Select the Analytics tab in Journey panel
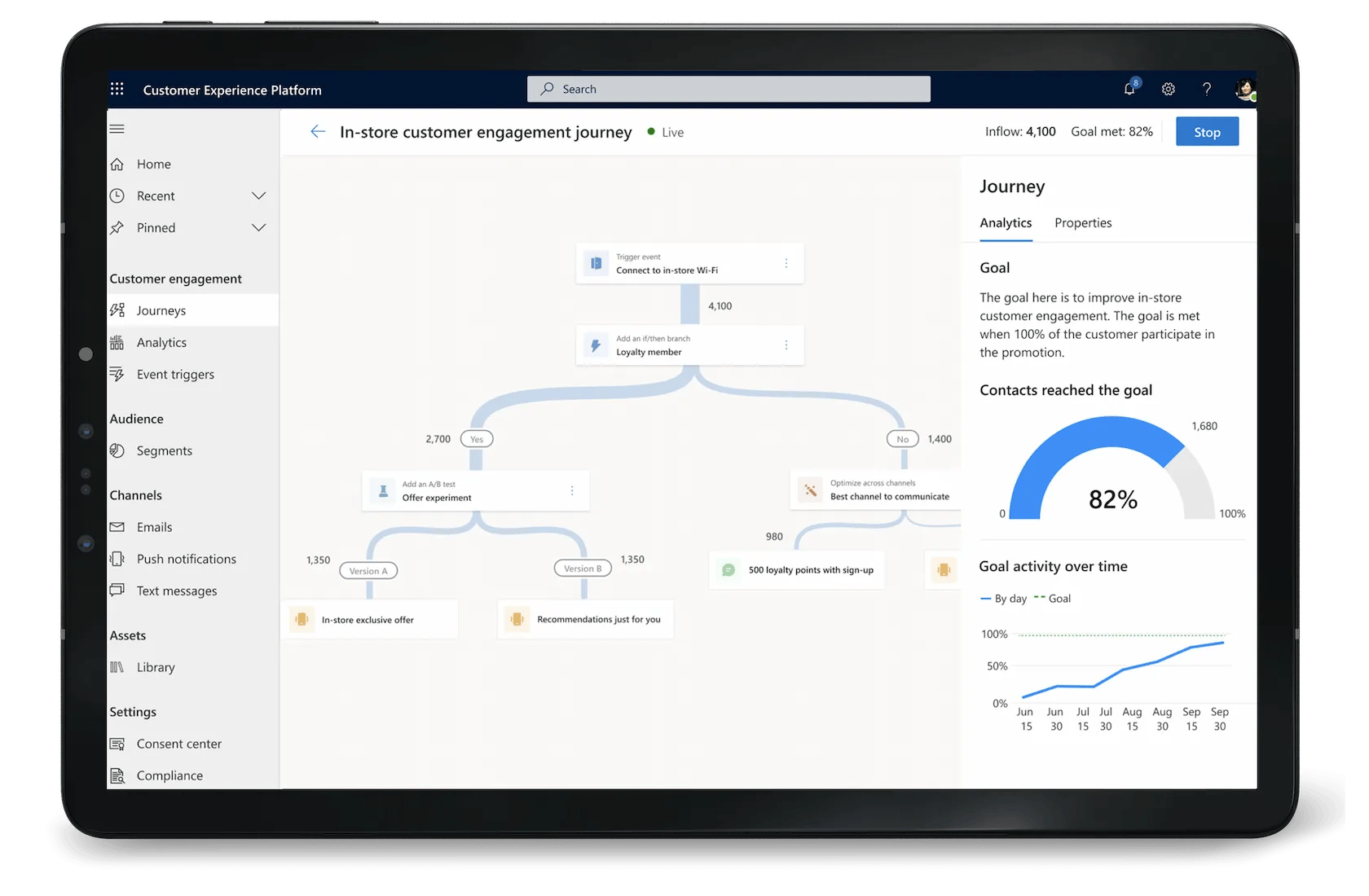Image resolution: width=1369 pixels, height=896 pixels. (1006, 222)
